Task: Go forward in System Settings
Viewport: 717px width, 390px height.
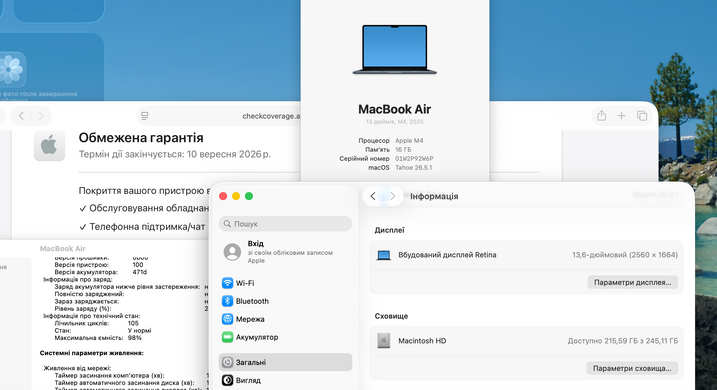Action: pyautogui.click(x=392, y=196)
